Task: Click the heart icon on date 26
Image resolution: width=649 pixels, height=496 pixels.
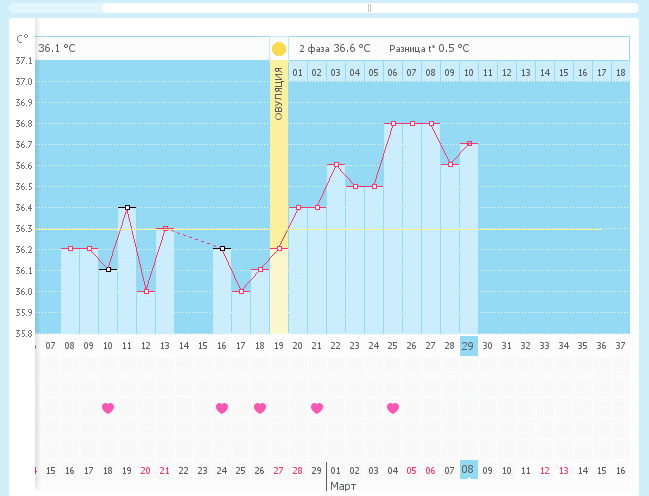Action: coord(260,408)
